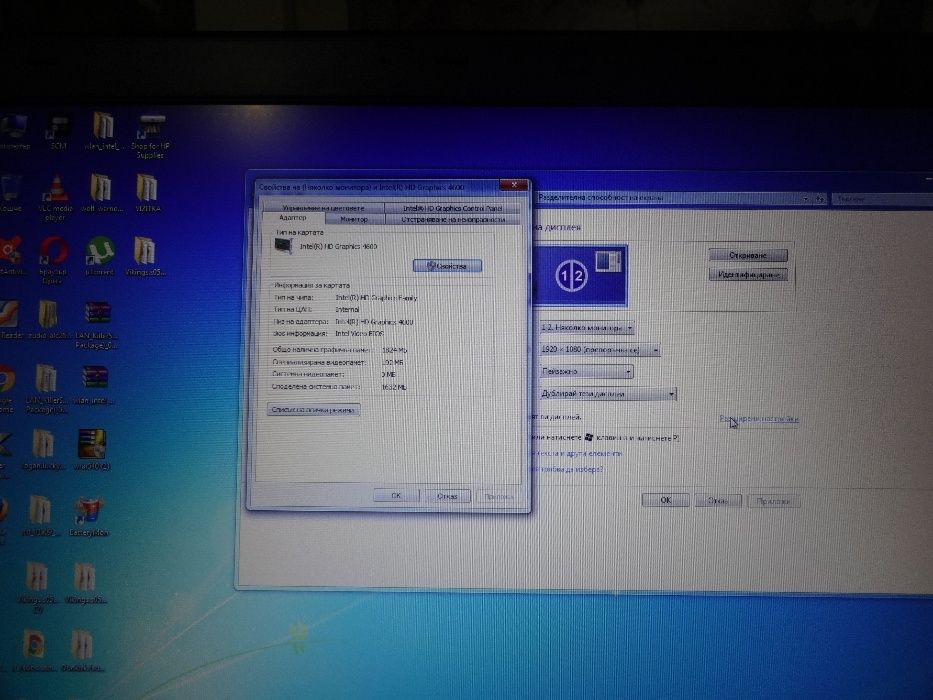
Task: Open the Computer desktop icon
Action: point(13,132)
